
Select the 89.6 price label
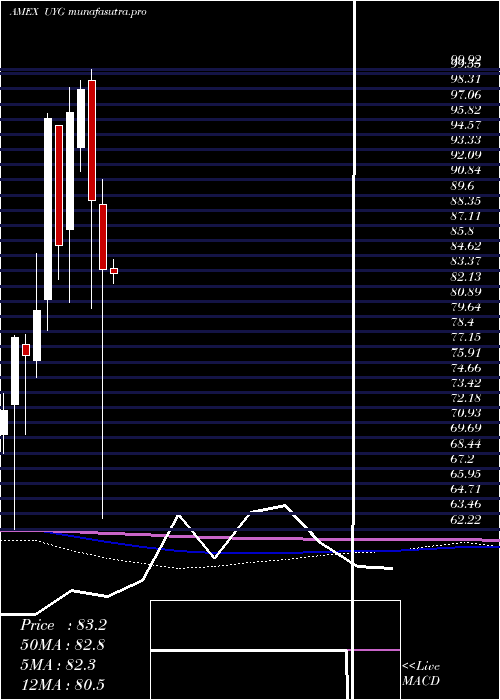(x=462, y=186)
